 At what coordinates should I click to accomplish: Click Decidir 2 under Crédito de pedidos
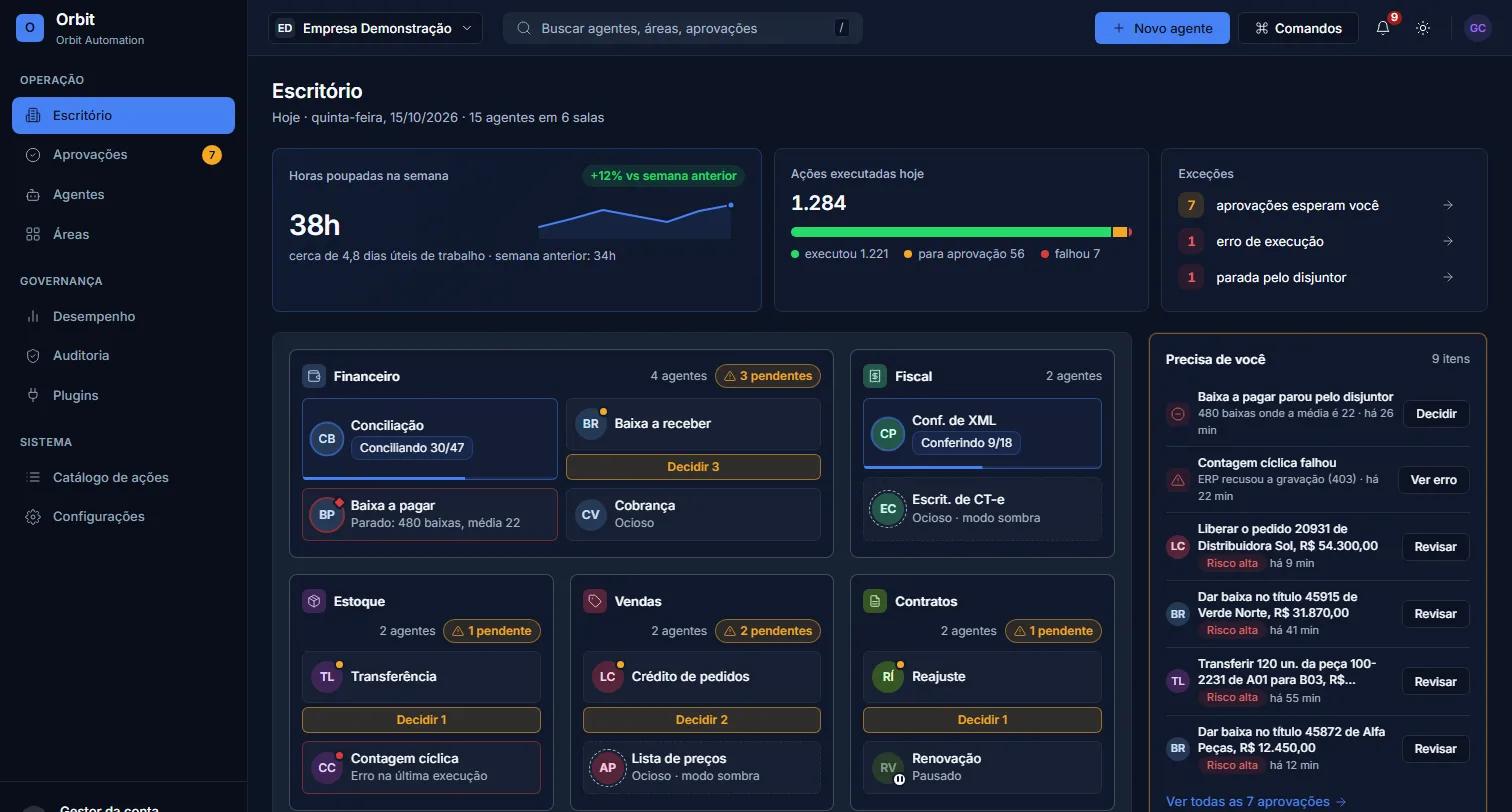pos(702,720)
